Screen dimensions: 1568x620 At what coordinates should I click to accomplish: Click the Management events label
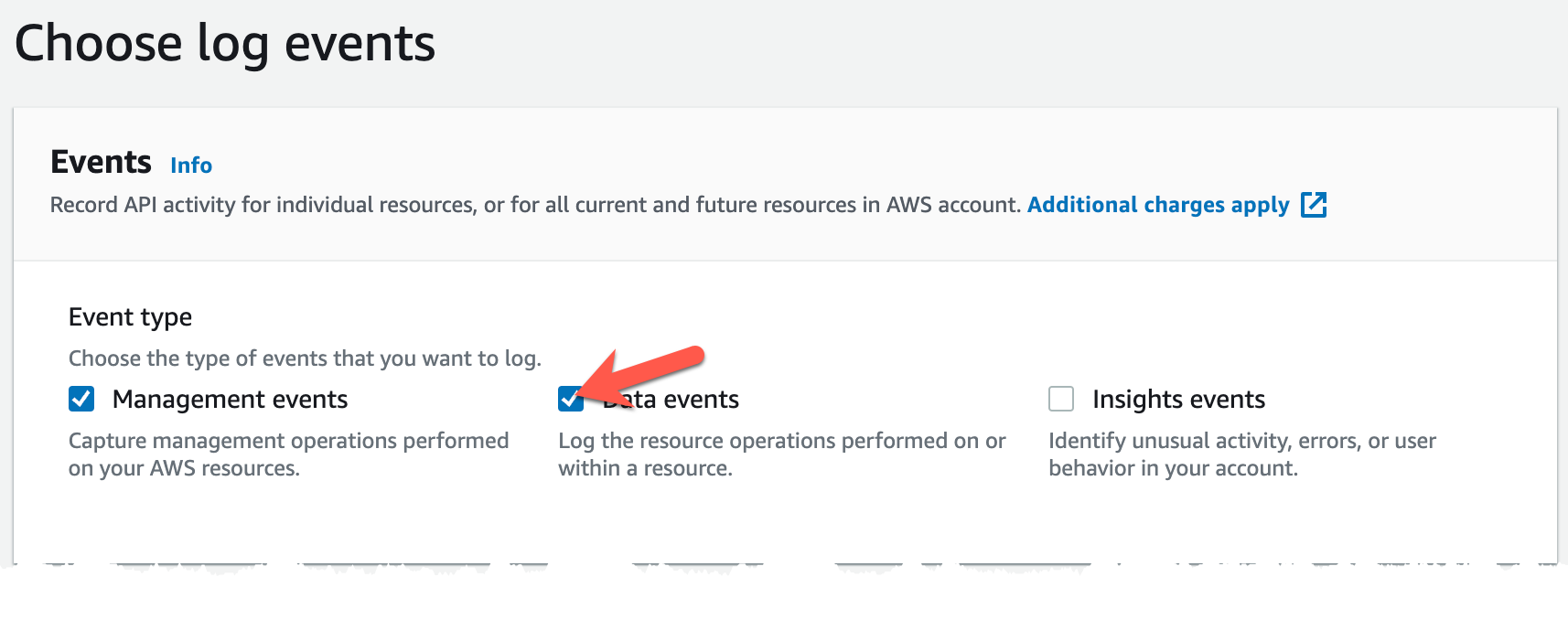(229, 400)
